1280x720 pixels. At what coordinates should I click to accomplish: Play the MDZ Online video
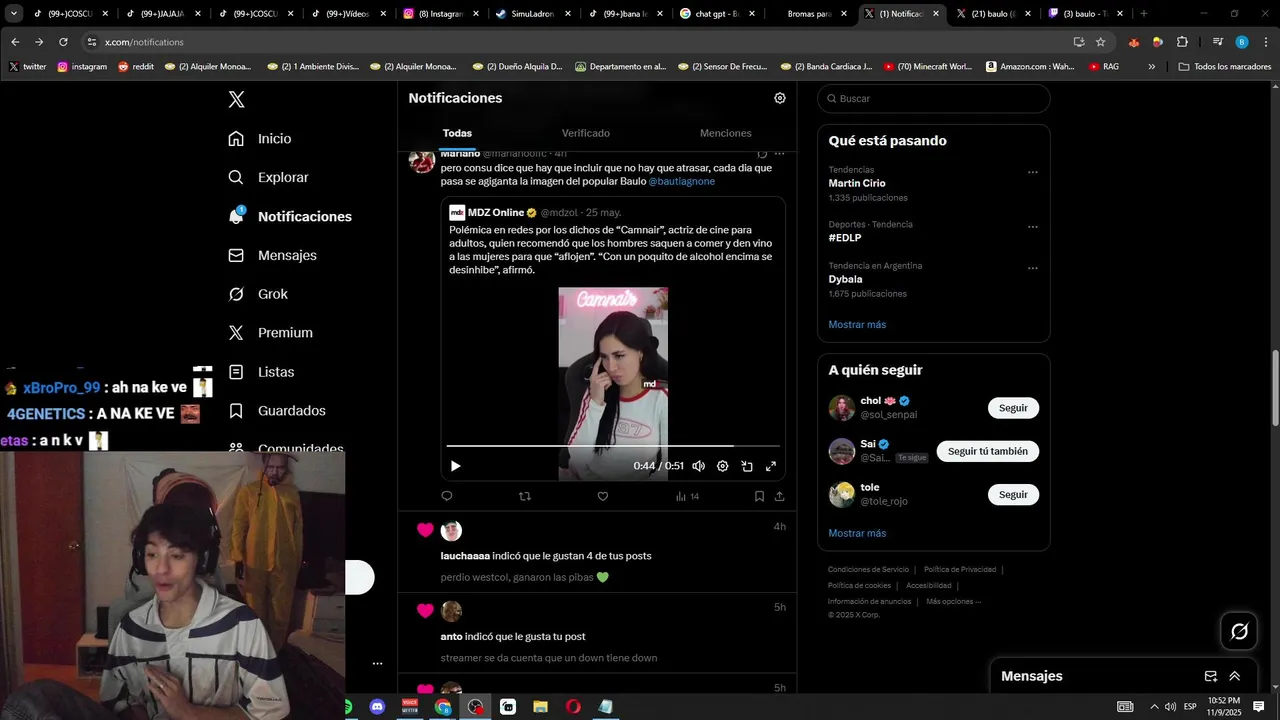pyautogui.click(x=456, y=466)
